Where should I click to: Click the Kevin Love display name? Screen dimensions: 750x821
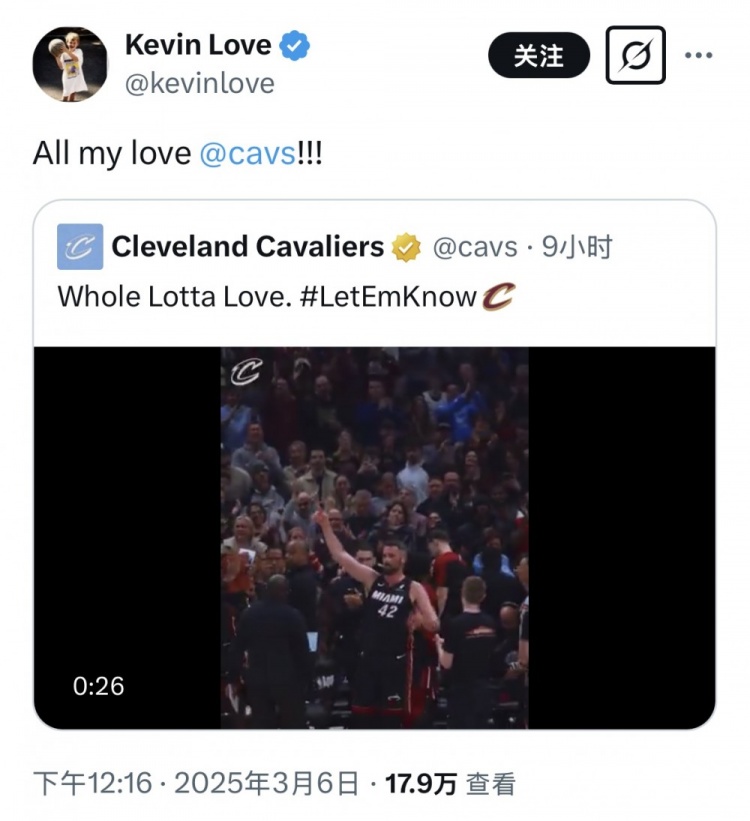pyautogui.click(x=198, y=45)
